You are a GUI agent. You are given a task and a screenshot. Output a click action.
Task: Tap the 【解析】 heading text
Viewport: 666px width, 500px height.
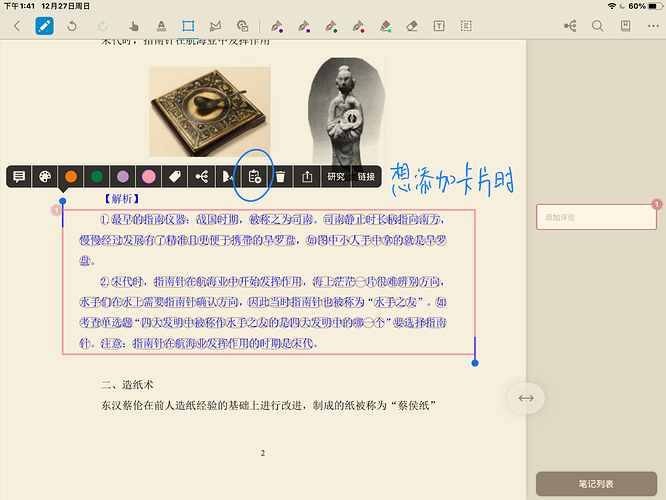coord(121,199)
